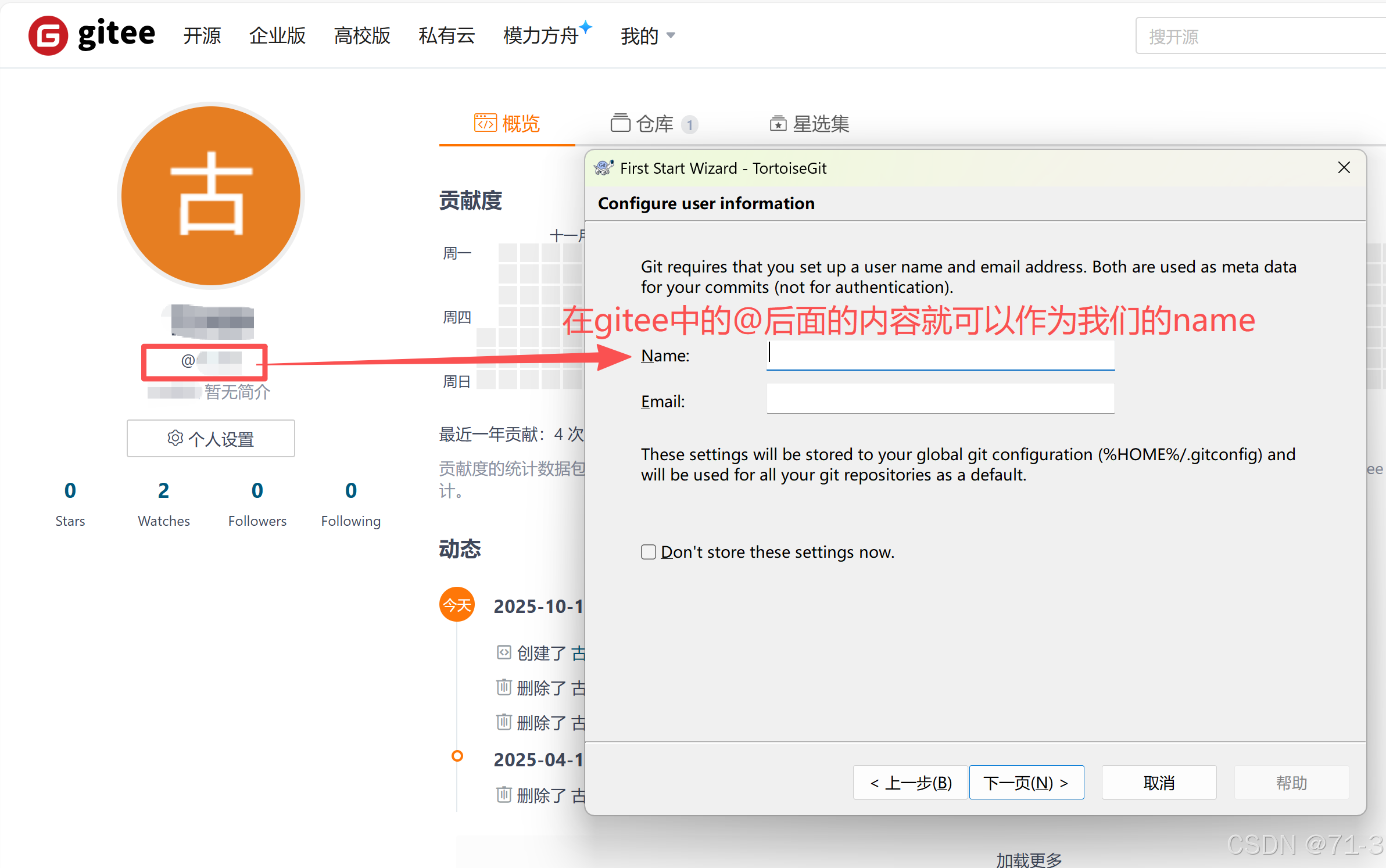Click the 模力方舟 sparkle star icon
1386x868 pixels.
coord(586,26)
